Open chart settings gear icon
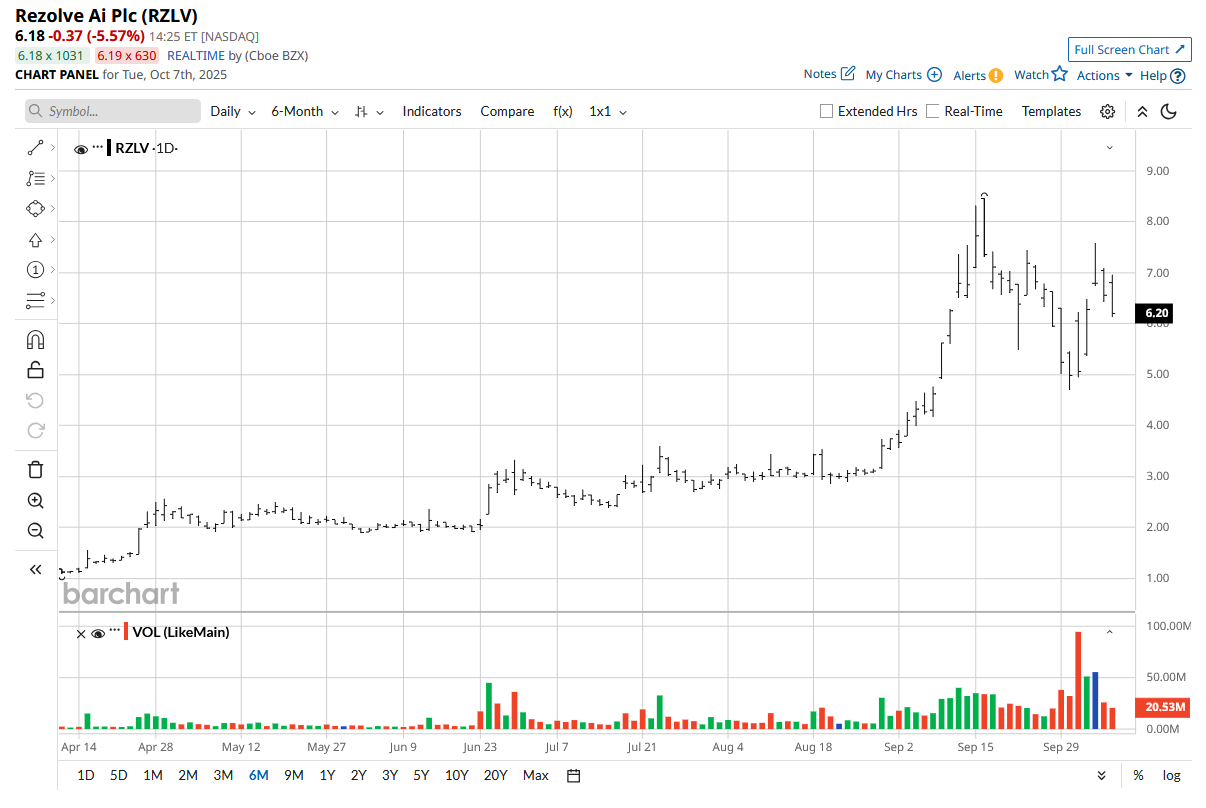 click(x=1107, y=112)
